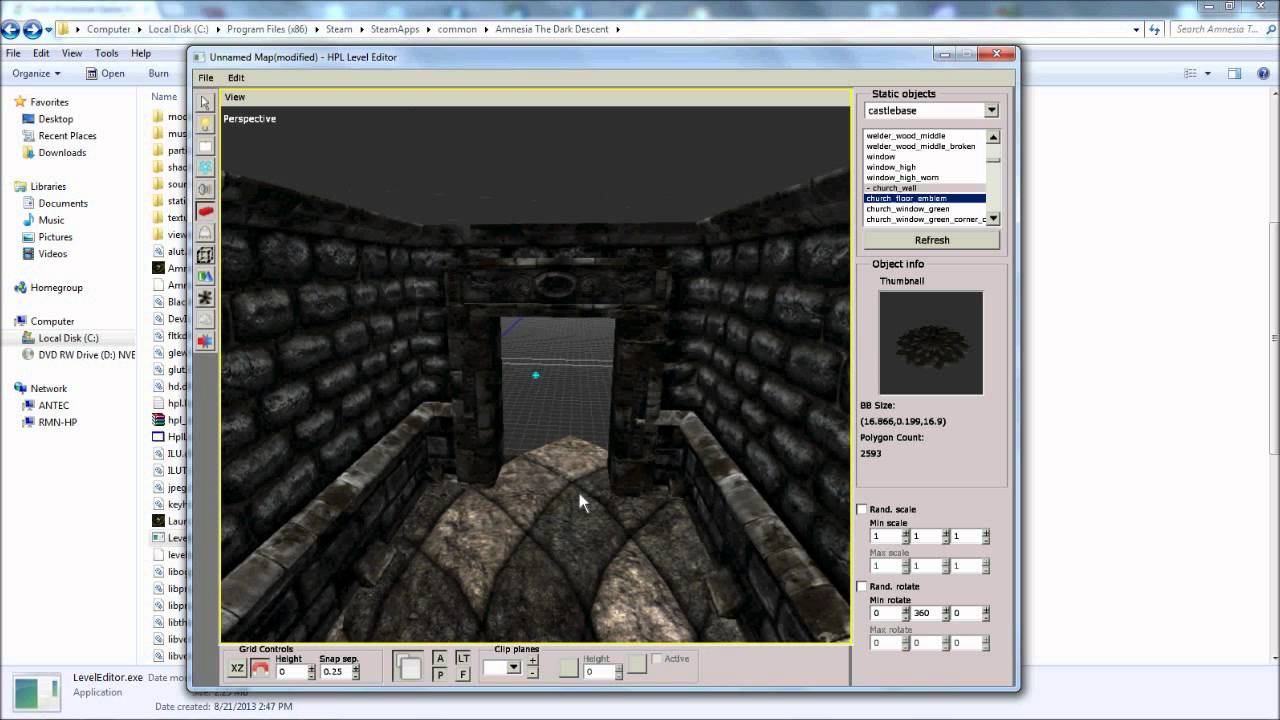Remove clip plane with minus button
Viewport: 1280px width, 720px height.
(532, 673)
